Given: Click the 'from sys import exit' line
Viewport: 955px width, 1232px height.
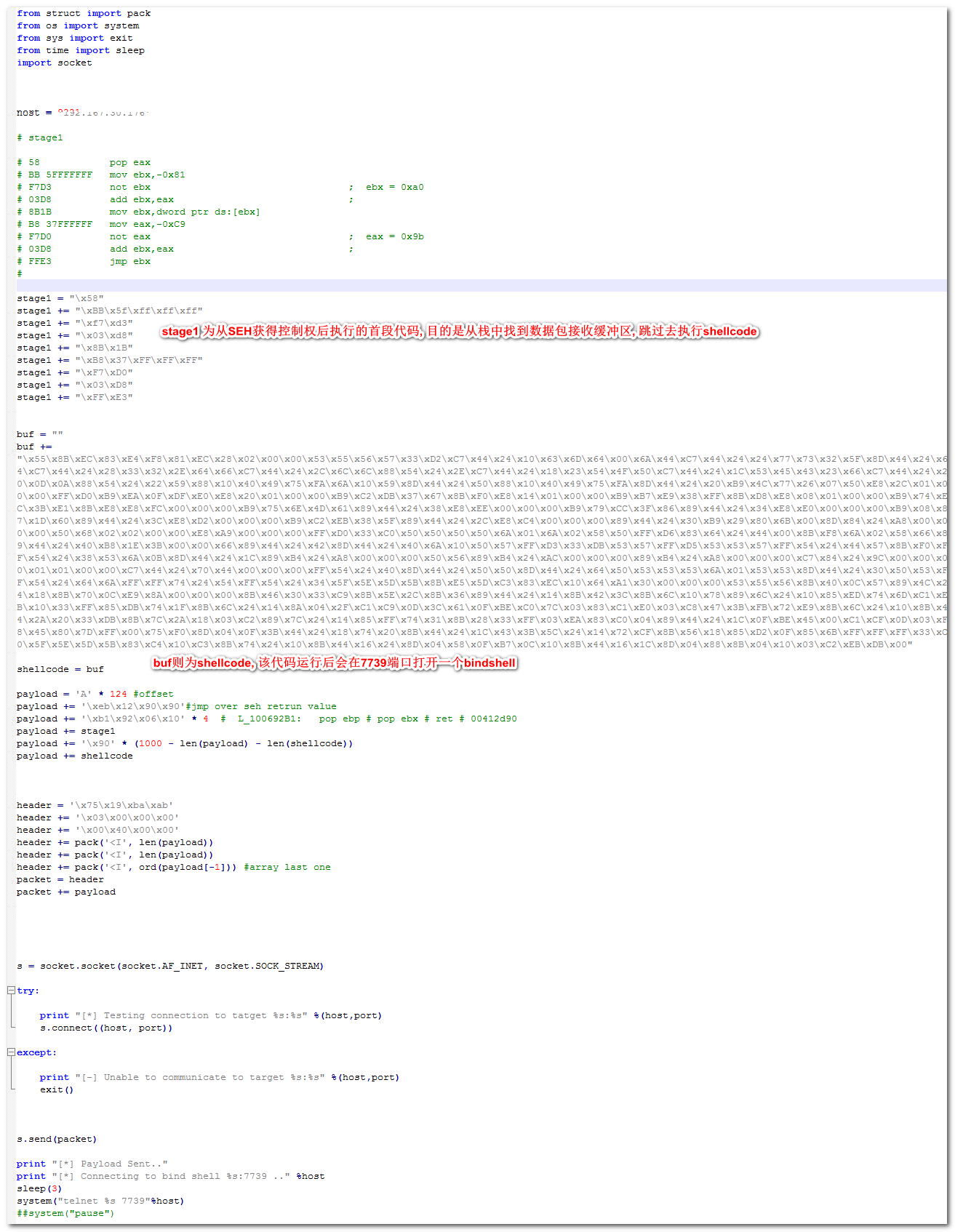Looking at the screenshot, I should tap(75, 38).
